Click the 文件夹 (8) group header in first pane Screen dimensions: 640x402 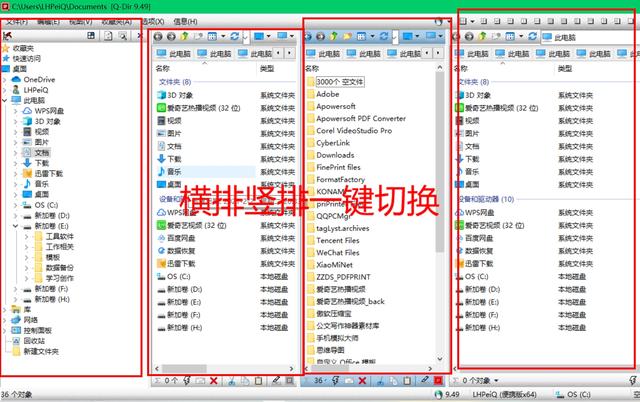175,82
